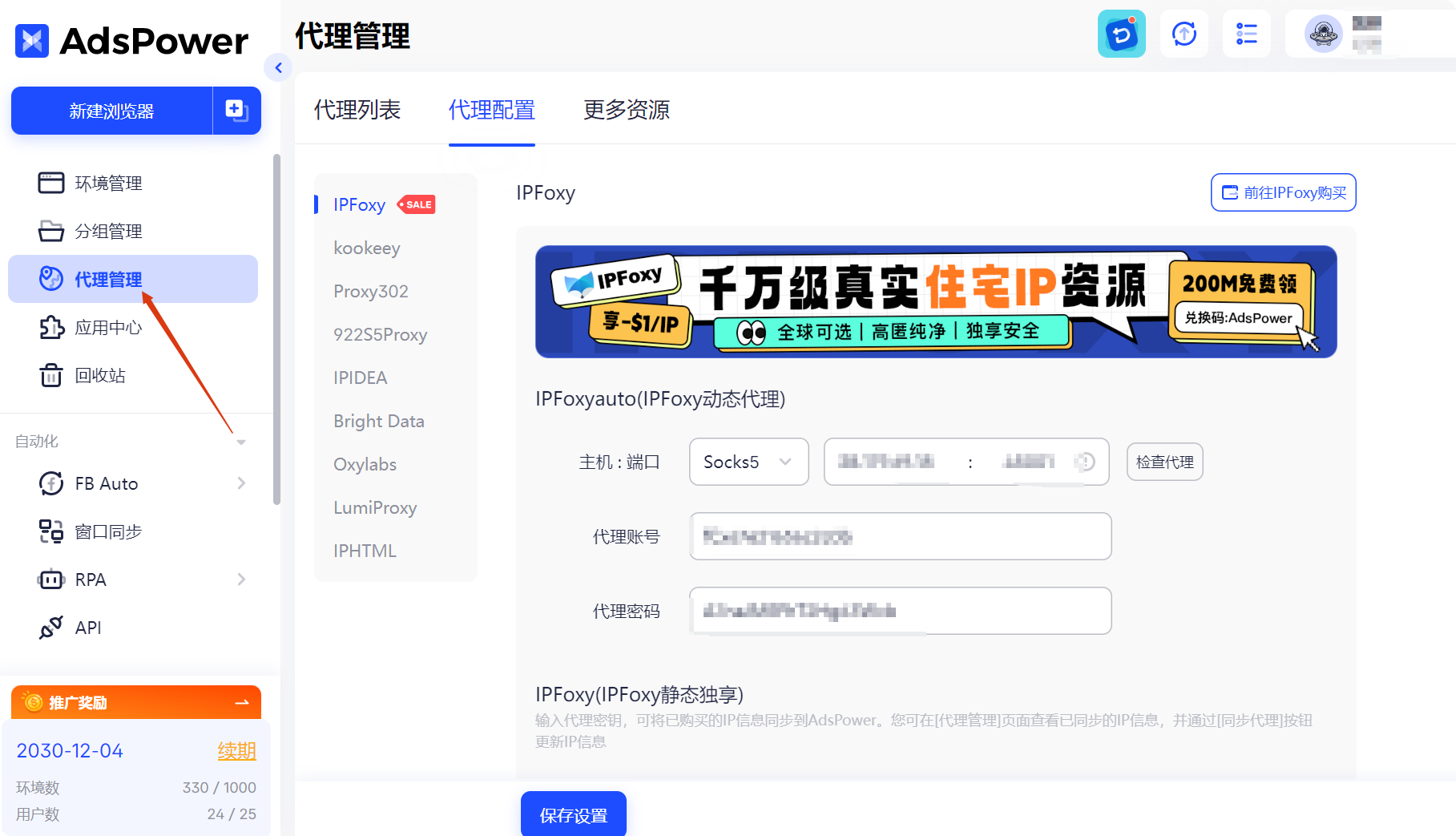The image size is (1456, 836).
Task: Open the 推广奖励 banner
Action: coord(136,702)
